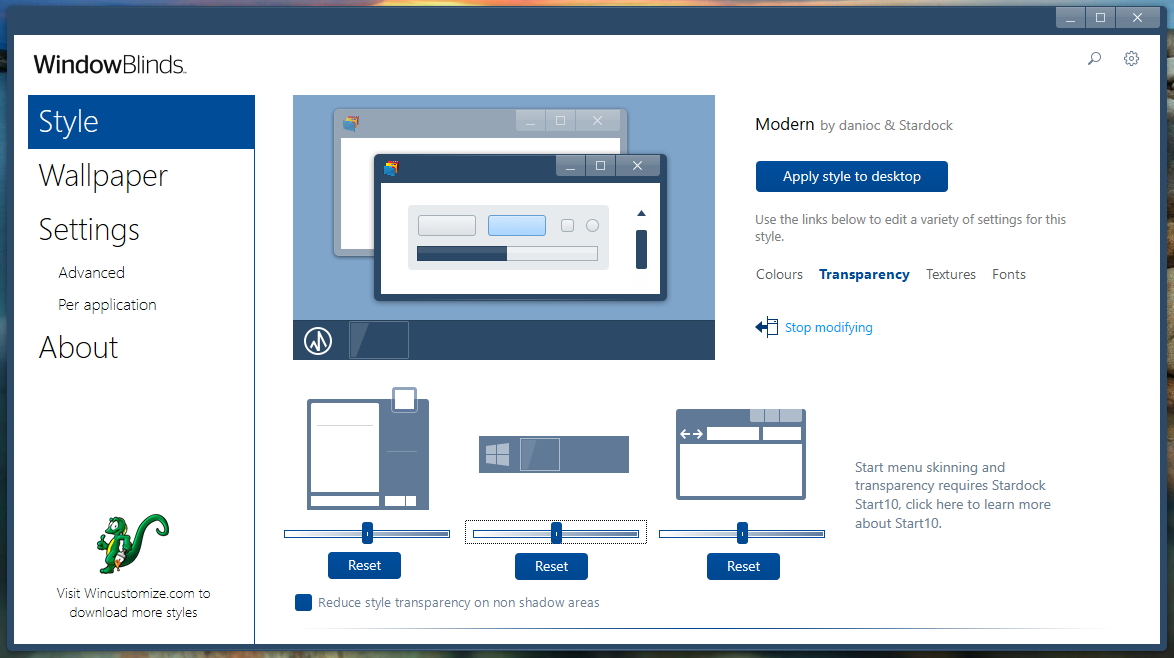The height and width of the screenshot is (658, 1174).
Task: Click the taskbar transparency slider handle
Action: click(556, 533)
